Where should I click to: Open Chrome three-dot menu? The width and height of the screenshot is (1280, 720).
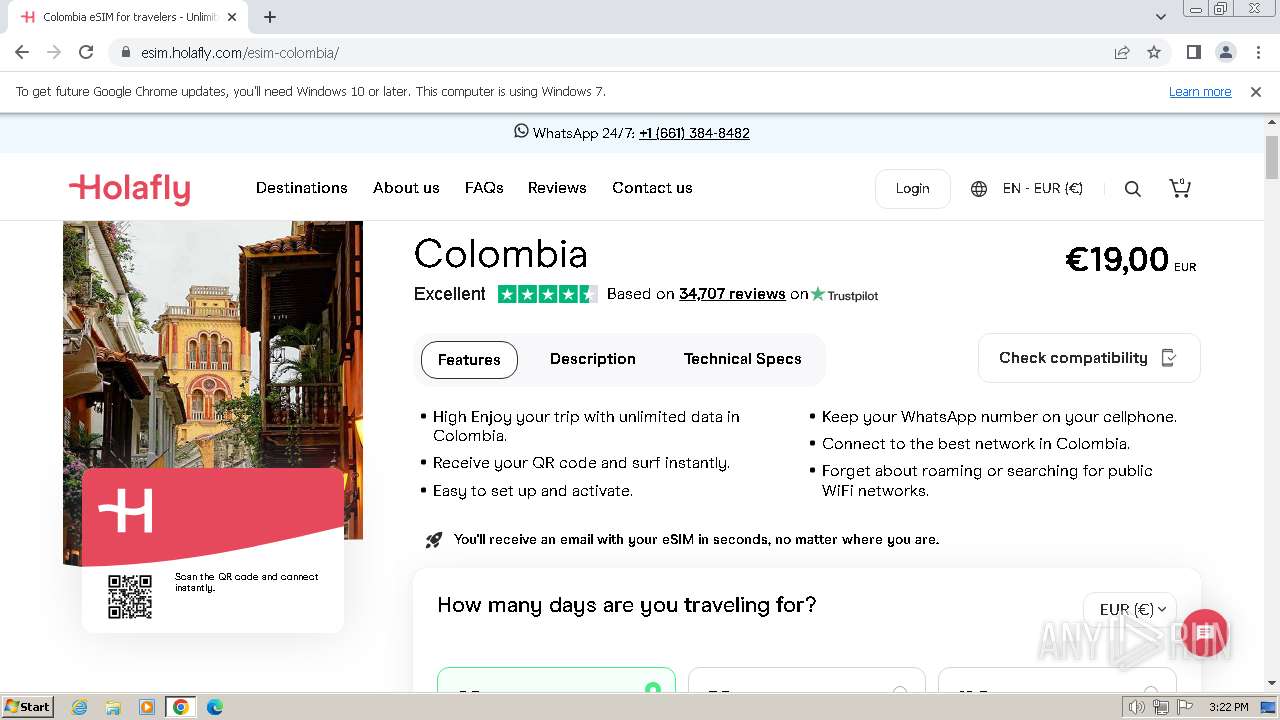pos(1258,52)
